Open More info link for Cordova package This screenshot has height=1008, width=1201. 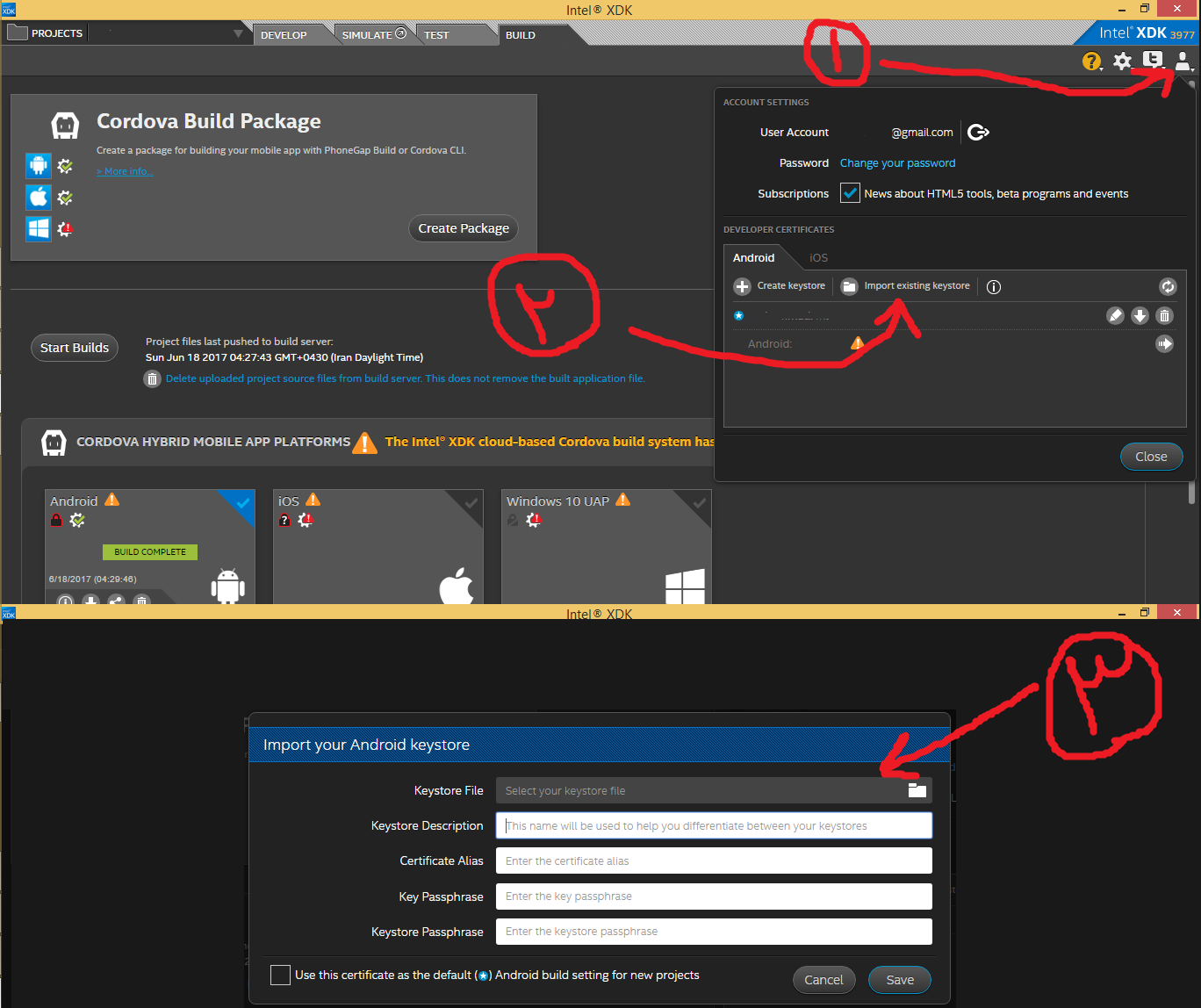pyautogui.click(x=125, y=171)
